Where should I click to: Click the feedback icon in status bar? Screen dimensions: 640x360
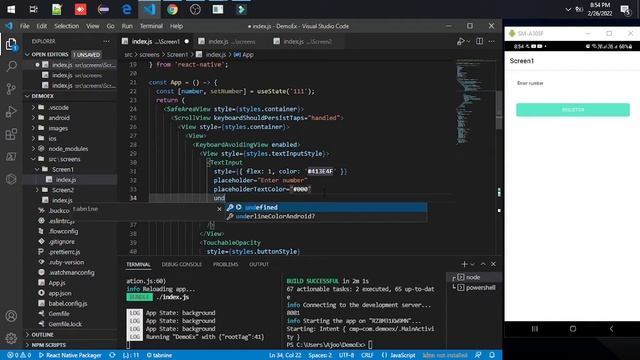[x=478, y=355]
